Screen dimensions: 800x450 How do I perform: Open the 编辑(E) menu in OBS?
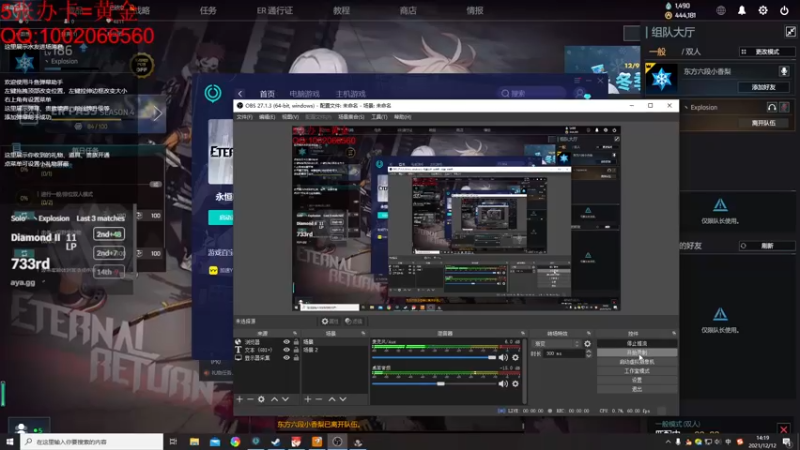pyautogui.click(x=267, y=117)
